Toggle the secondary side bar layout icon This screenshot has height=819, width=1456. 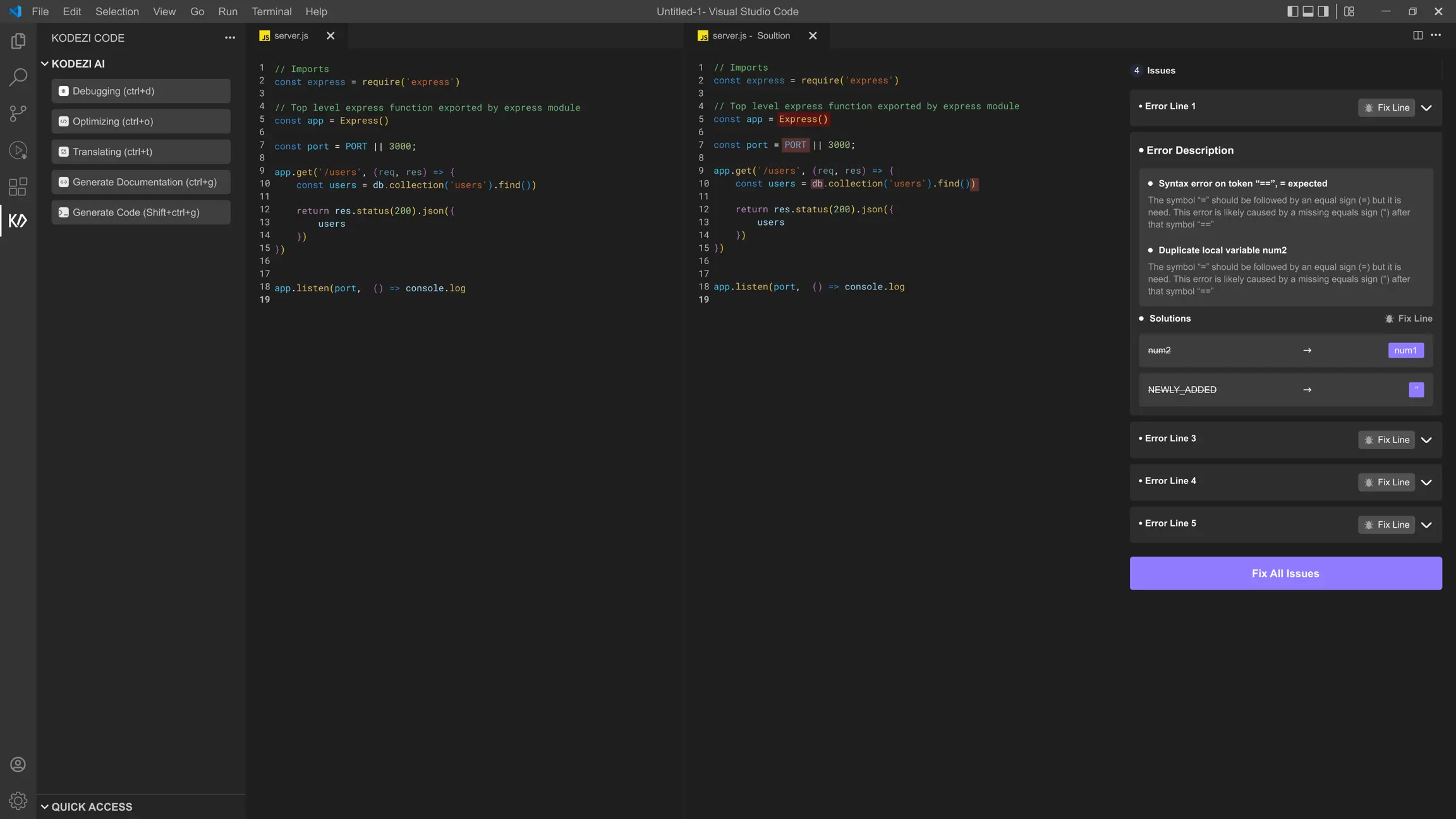coord(1323,11)
